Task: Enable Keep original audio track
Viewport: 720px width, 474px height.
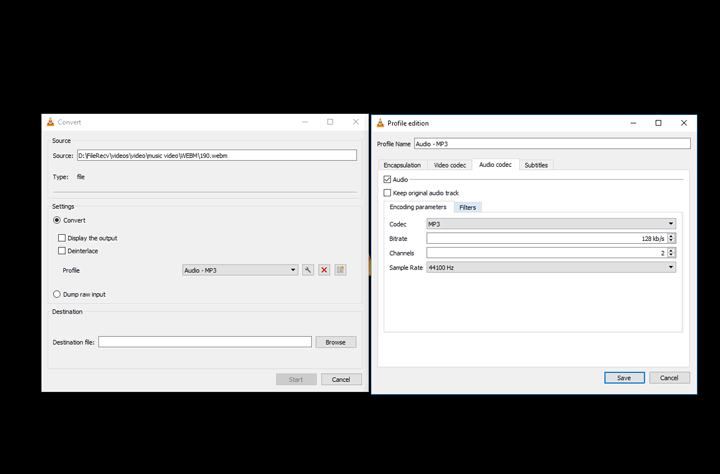Action: point(387,193)
